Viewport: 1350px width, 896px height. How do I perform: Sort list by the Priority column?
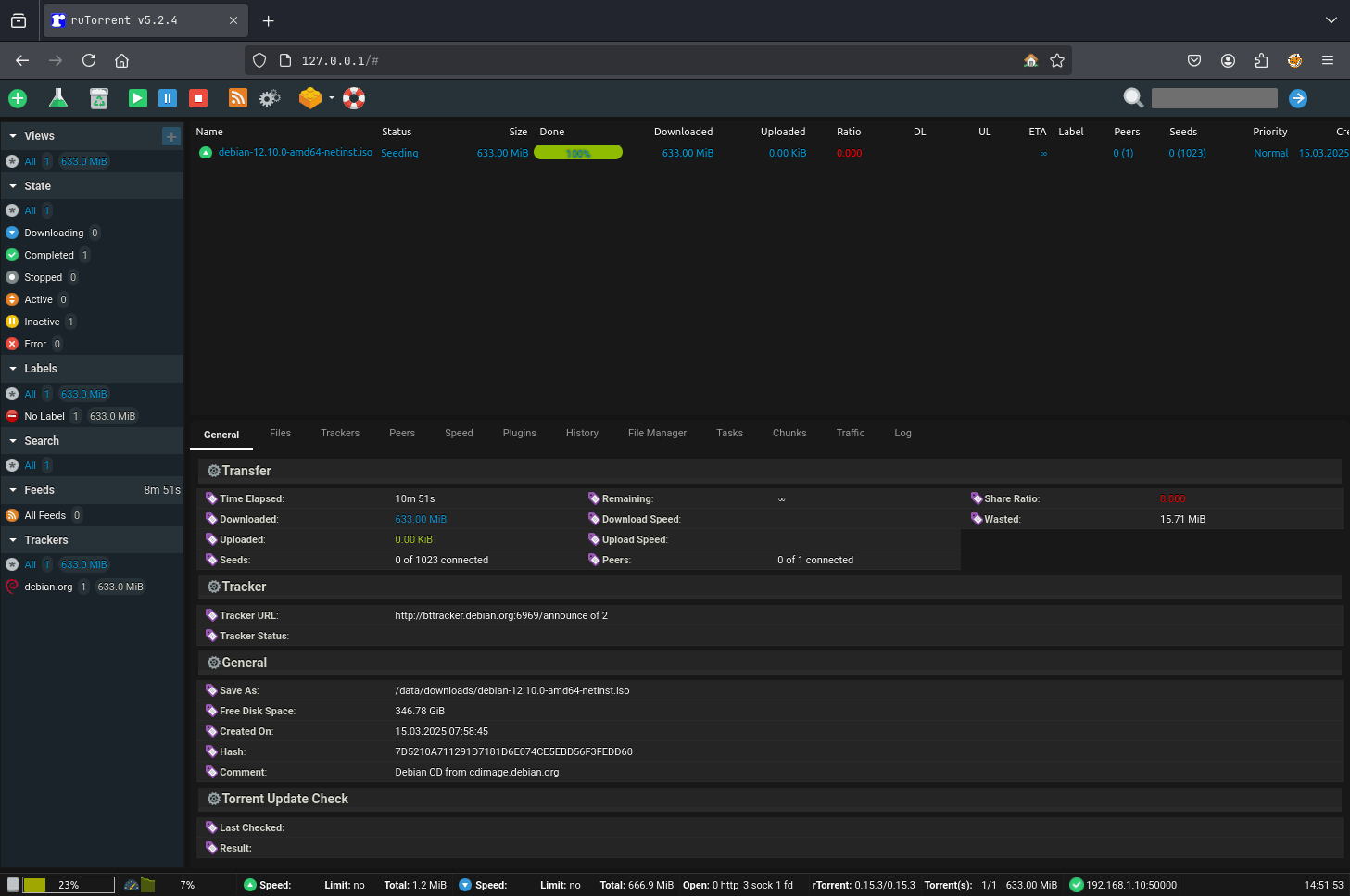click(1270, 132)
